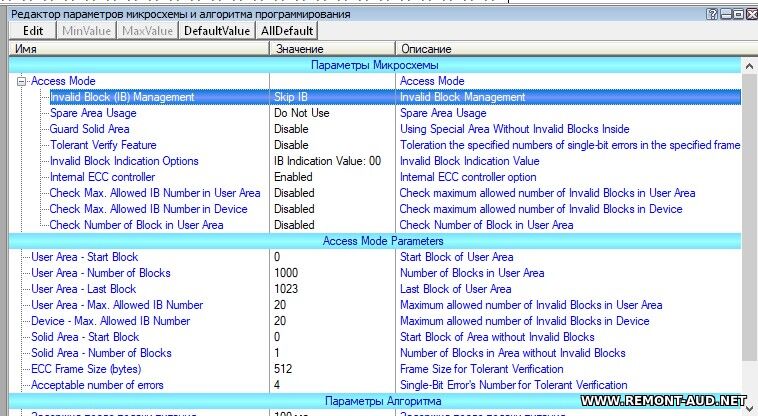Image resolution: width=758 pixels, height=416 pixels.
Task: Click the help question mark icon
Action: [712, 13]
